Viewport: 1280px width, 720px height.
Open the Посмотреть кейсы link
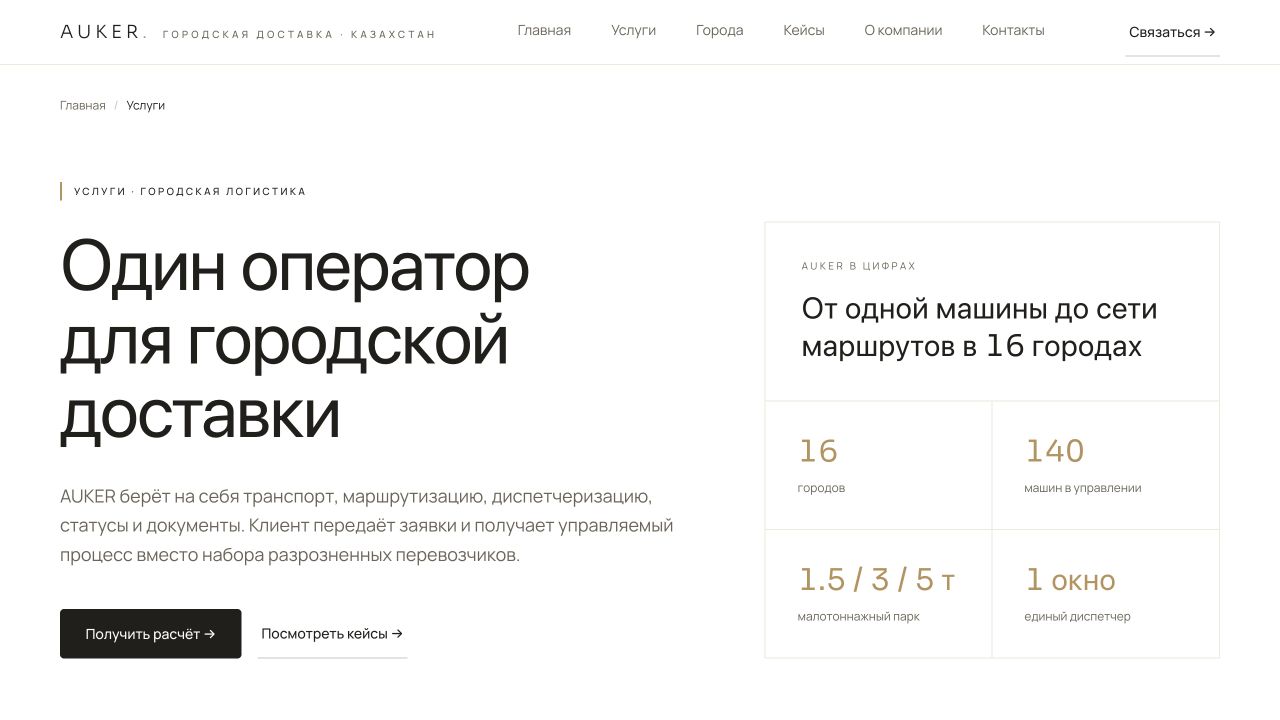332,634
